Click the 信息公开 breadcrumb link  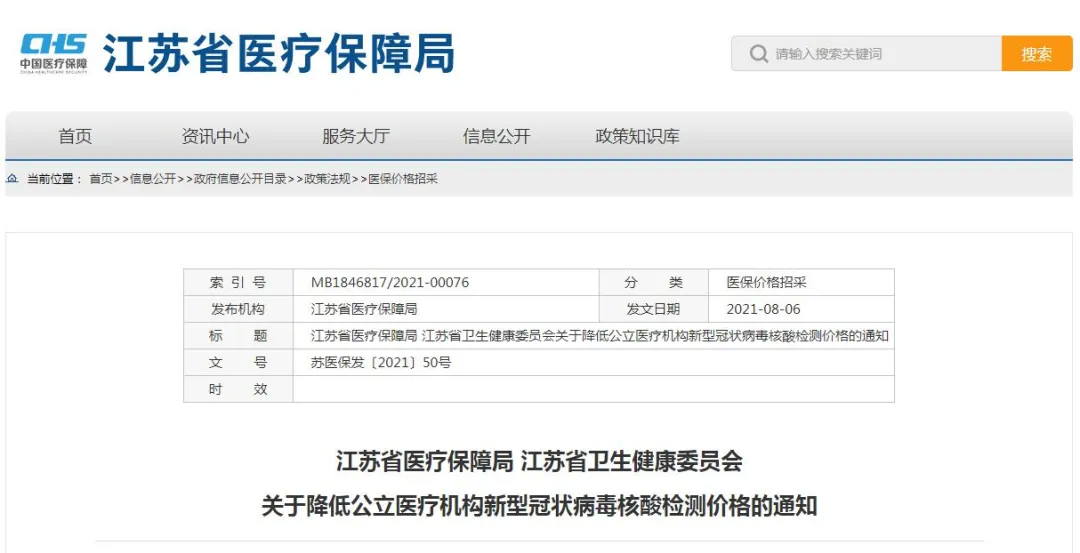[x=153, y=179]
